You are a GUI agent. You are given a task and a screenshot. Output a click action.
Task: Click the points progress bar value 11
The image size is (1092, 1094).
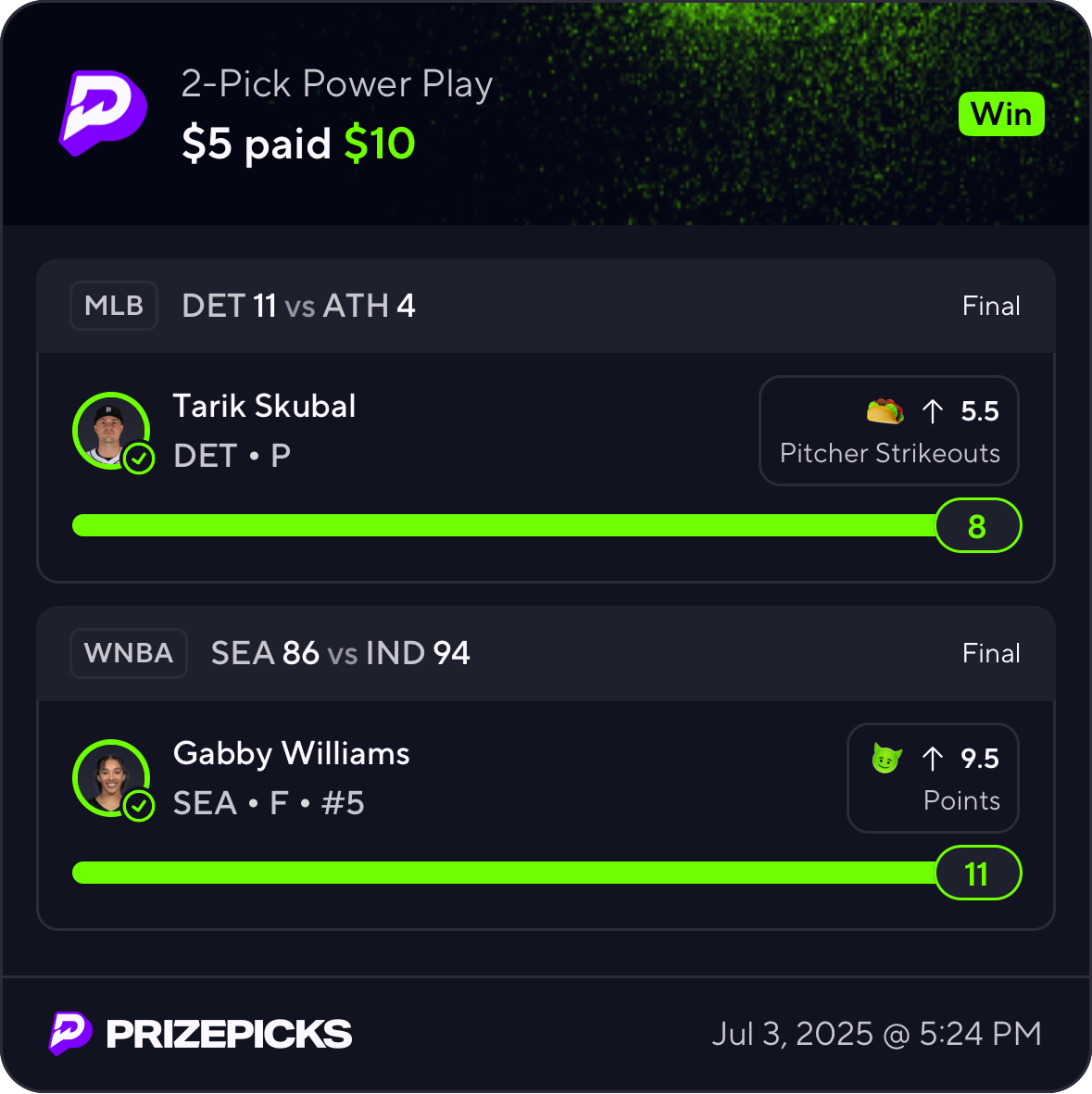click(x=977, y=874)
